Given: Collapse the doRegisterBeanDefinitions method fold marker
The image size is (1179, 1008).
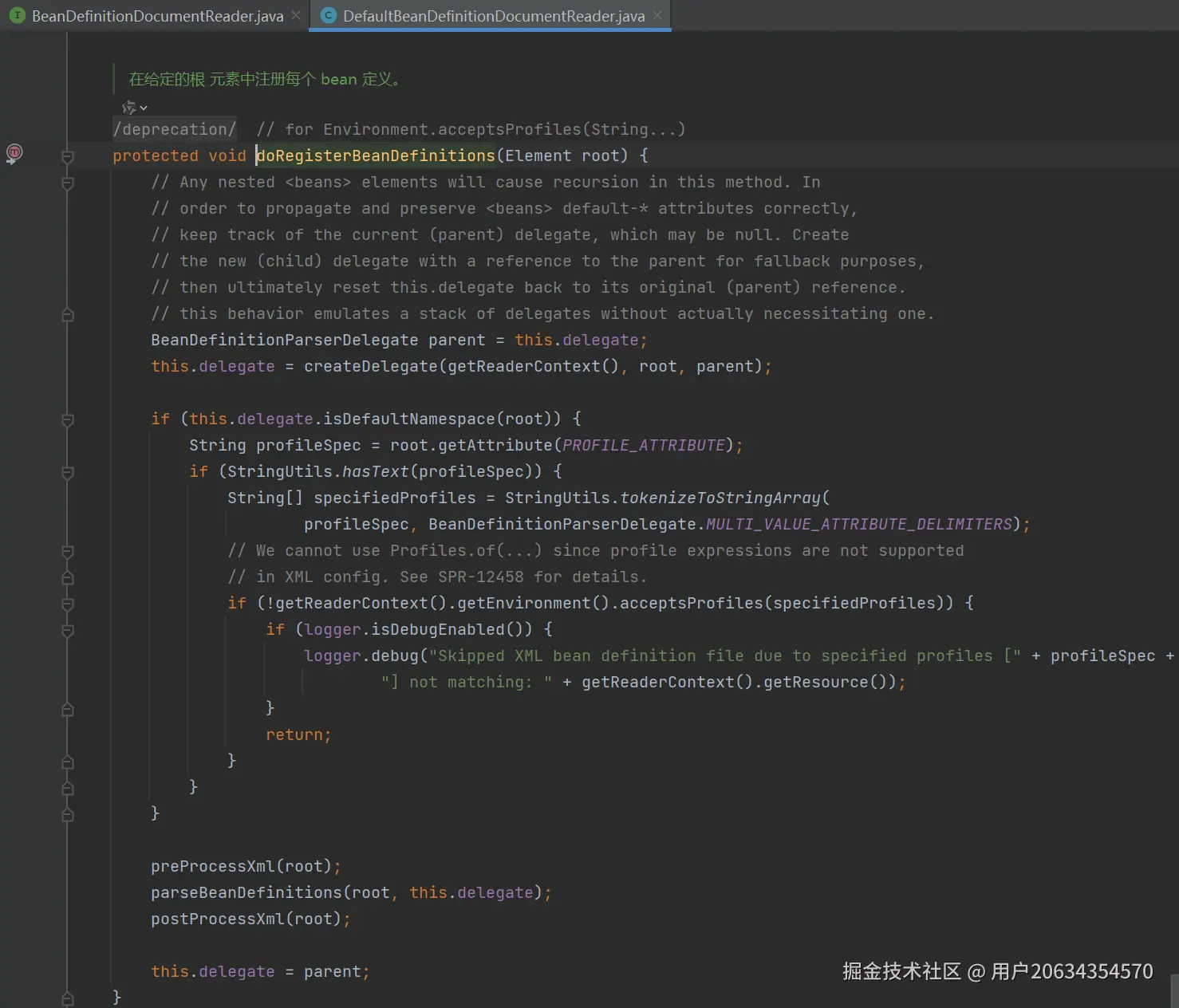Looking at the screenshot, I should point(68,156).
